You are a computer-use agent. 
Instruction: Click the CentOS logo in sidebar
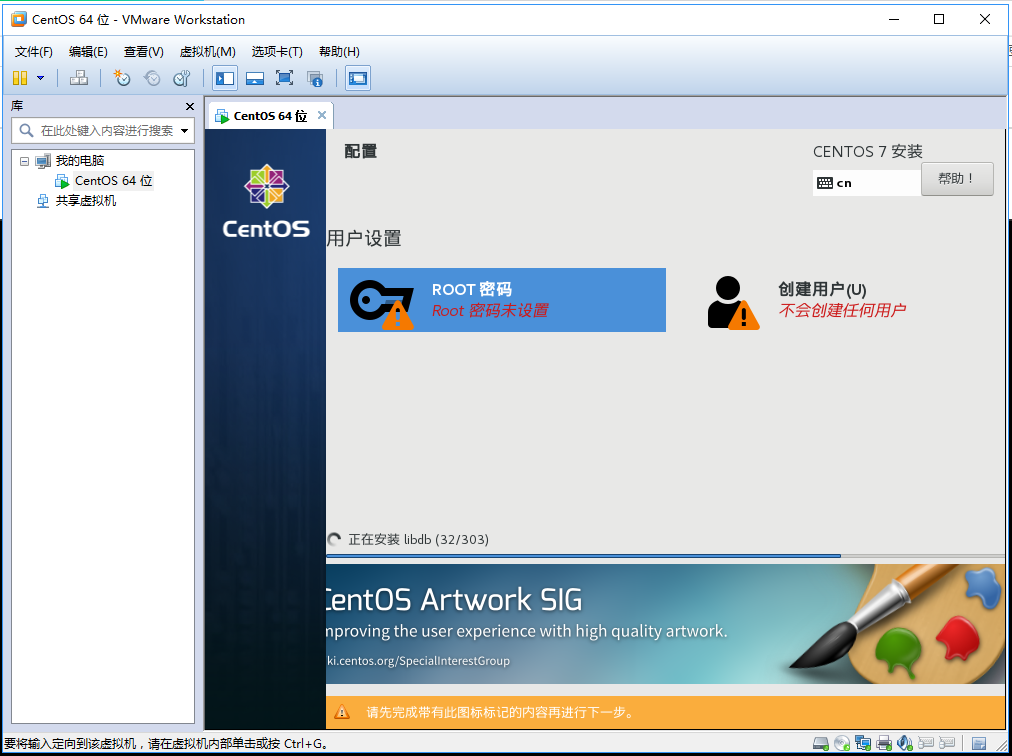(x=266, y=201)
